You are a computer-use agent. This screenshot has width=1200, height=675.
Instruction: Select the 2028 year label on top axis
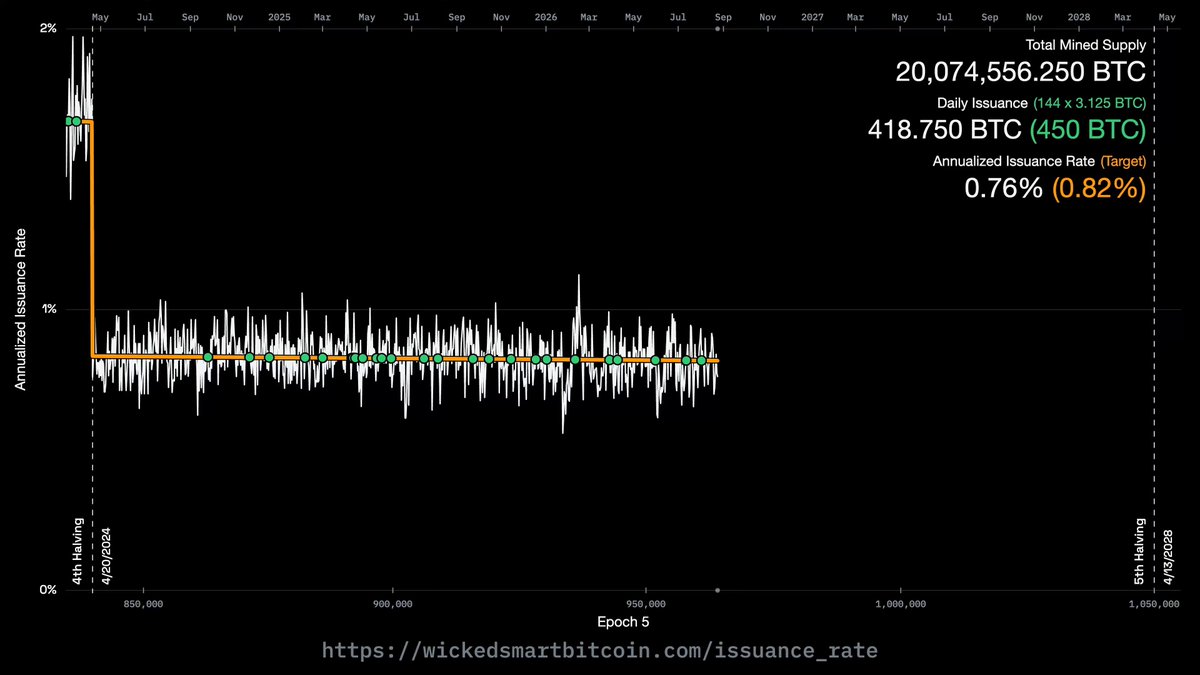[1079, 17]
